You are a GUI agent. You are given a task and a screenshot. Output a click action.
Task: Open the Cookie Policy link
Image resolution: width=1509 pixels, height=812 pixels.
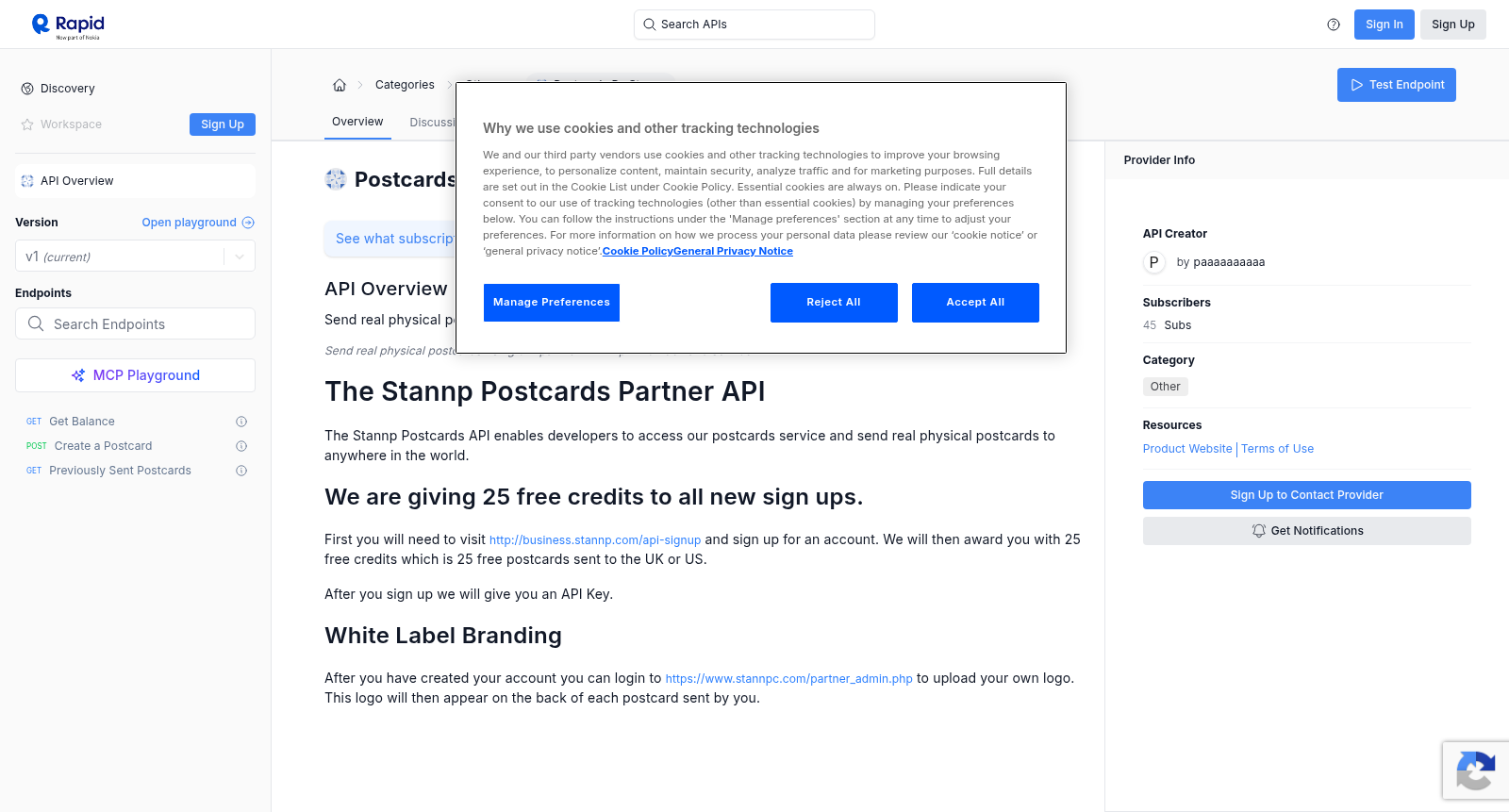coord(638,251)
